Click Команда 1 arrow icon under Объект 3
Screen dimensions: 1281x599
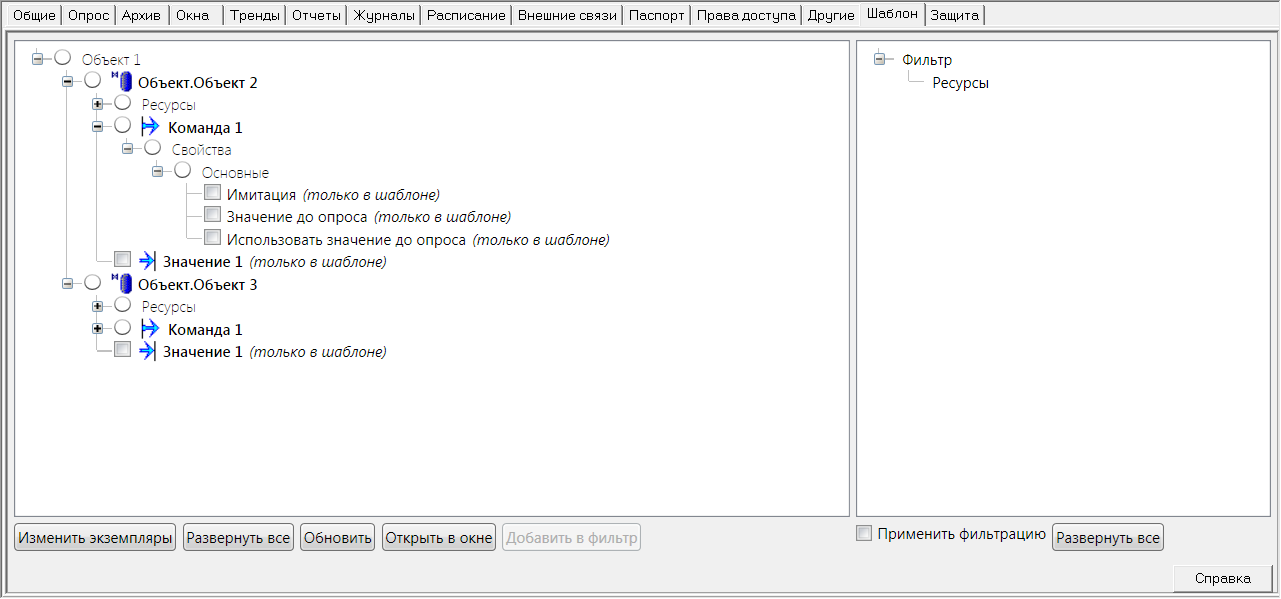point(151,329)
